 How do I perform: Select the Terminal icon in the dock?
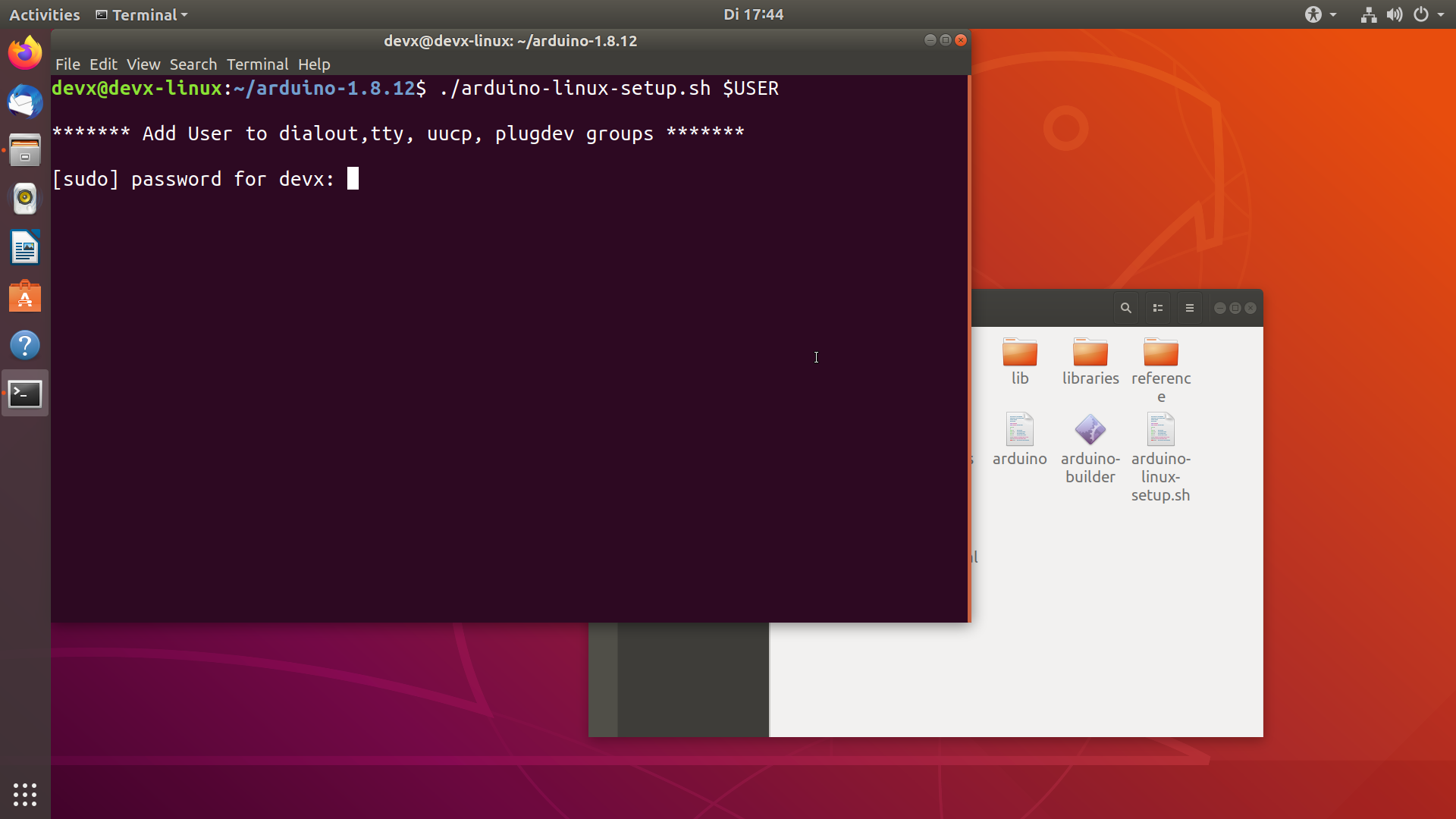[25, 394]
